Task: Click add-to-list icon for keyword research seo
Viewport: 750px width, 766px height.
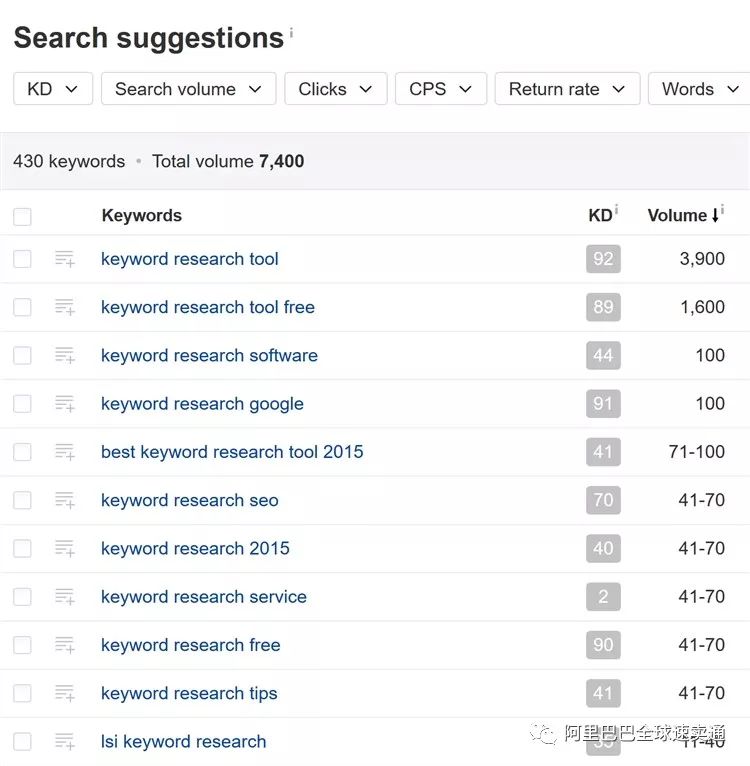Action: 65,500
